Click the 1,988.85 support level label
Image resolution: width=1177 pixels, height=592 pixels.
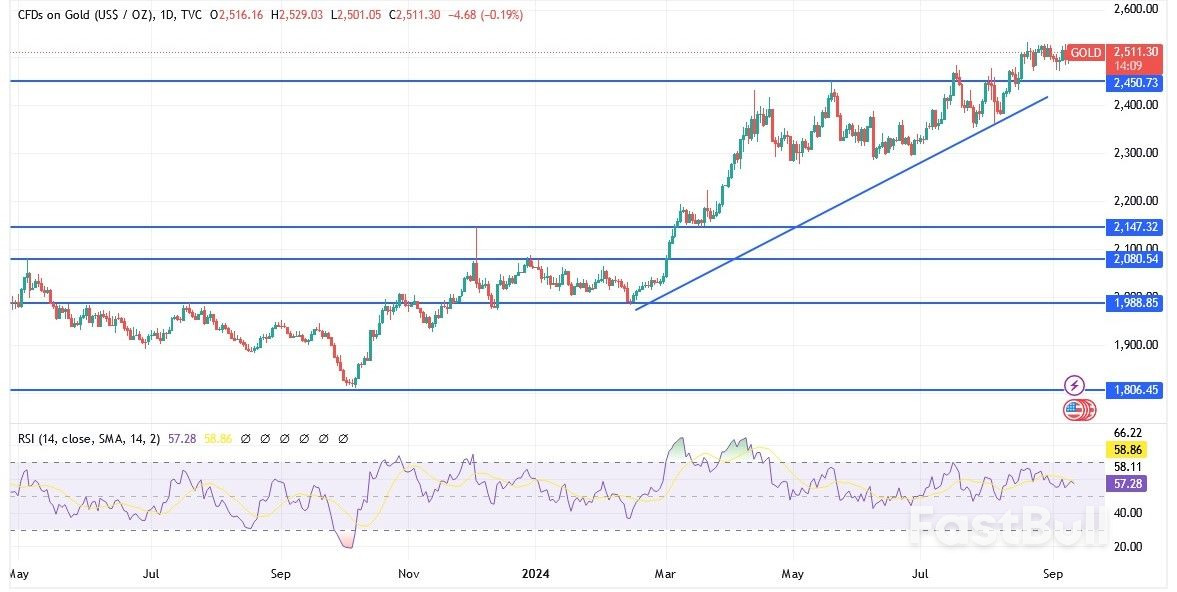click(x=1134, y=303)
